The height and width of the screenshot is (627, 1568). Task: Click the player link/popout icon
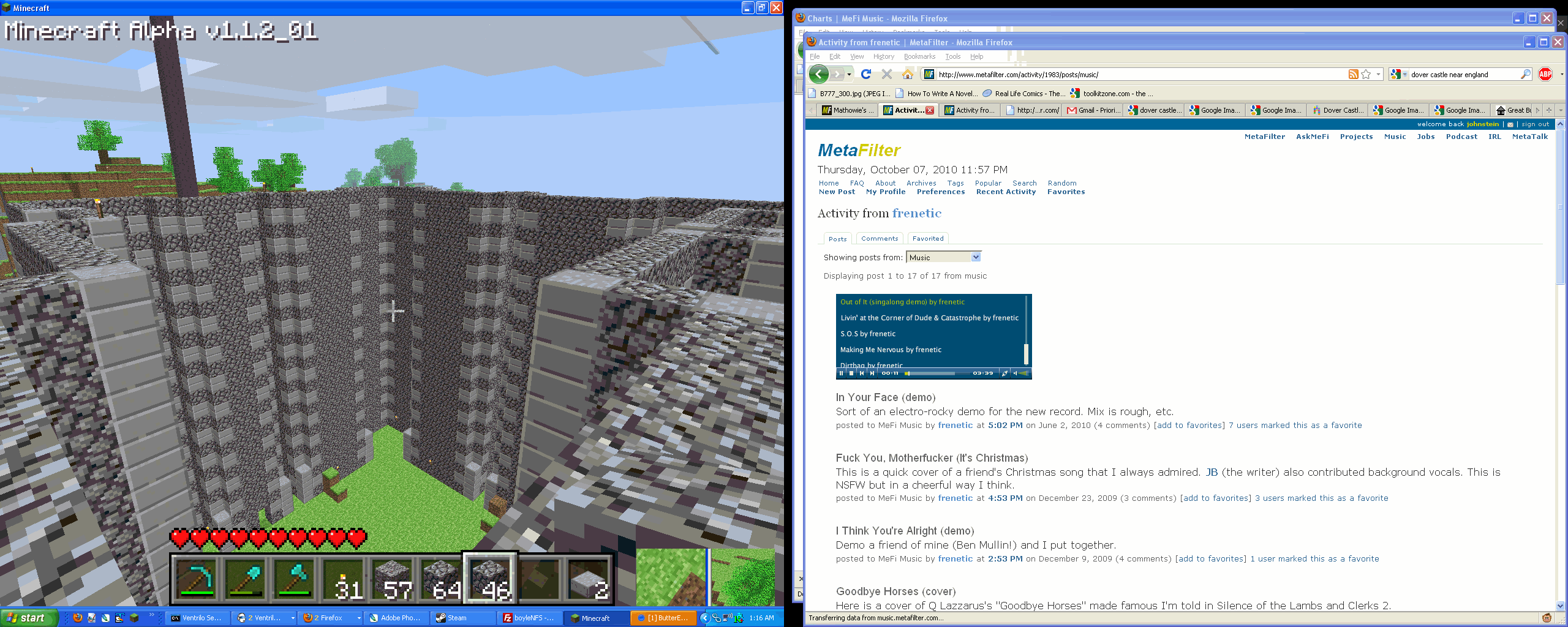point(1005,373)
